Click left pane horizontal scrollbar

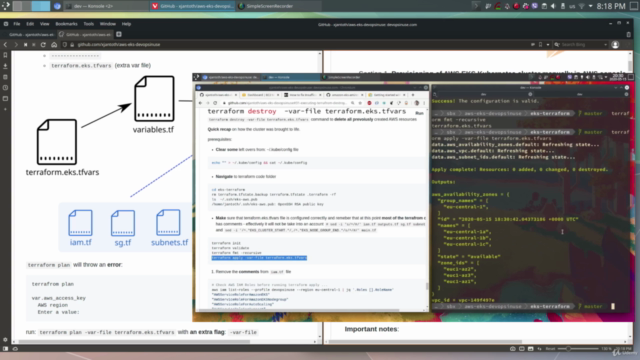(134, 342)
